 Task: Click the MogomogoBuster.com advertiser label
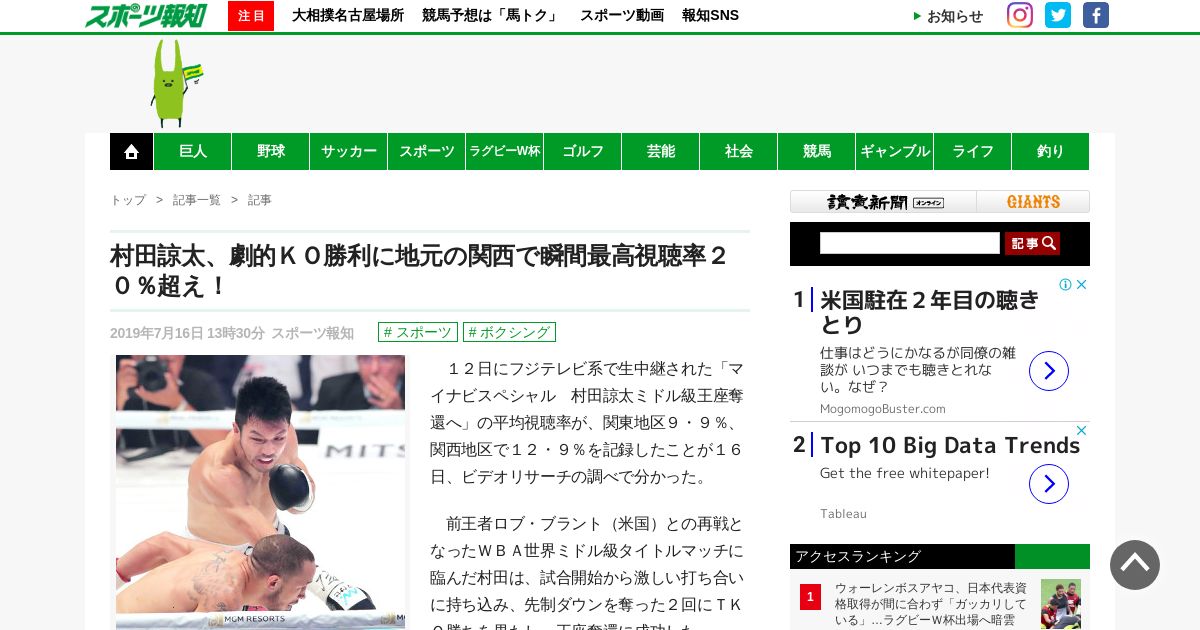[882, 409]
